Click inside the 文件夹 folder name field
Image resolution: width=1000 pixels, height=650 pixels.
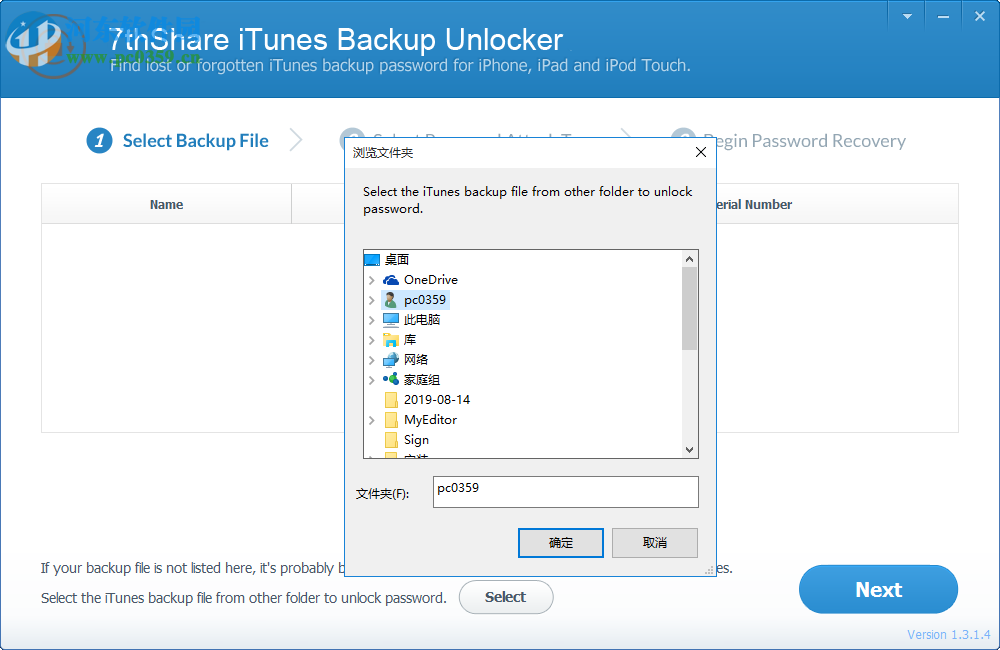pyautogui.click(x=565, y=492)
